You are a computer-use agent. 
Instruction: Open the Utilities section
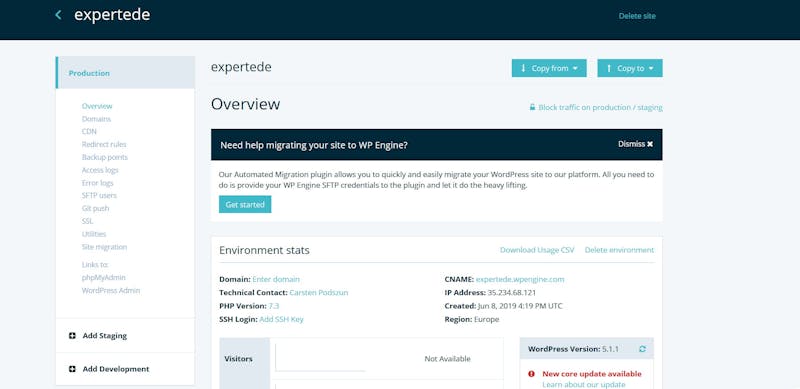click(94, 234)
